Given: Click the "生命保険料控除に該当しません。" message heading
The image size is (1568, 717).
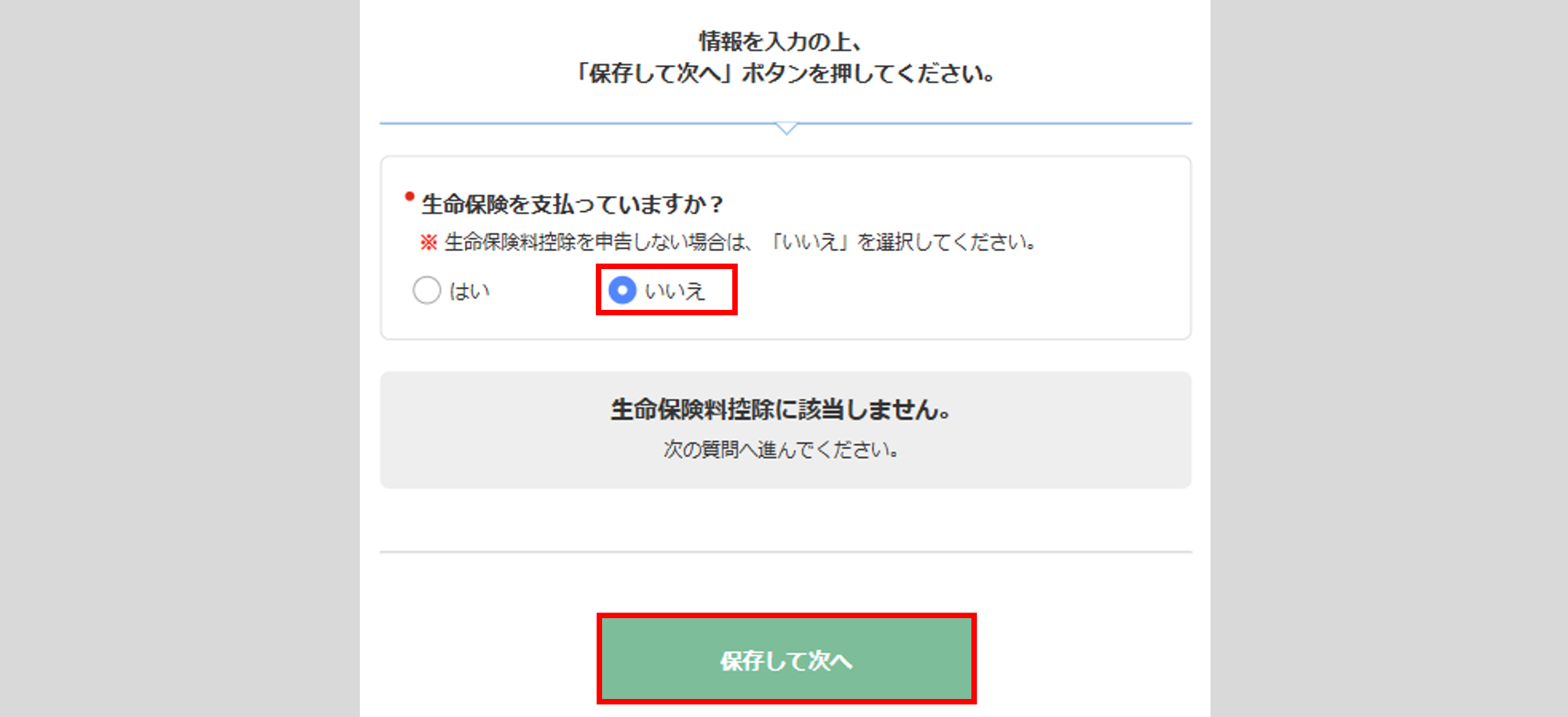Looking at the screenshot, I should pos(781,409).
